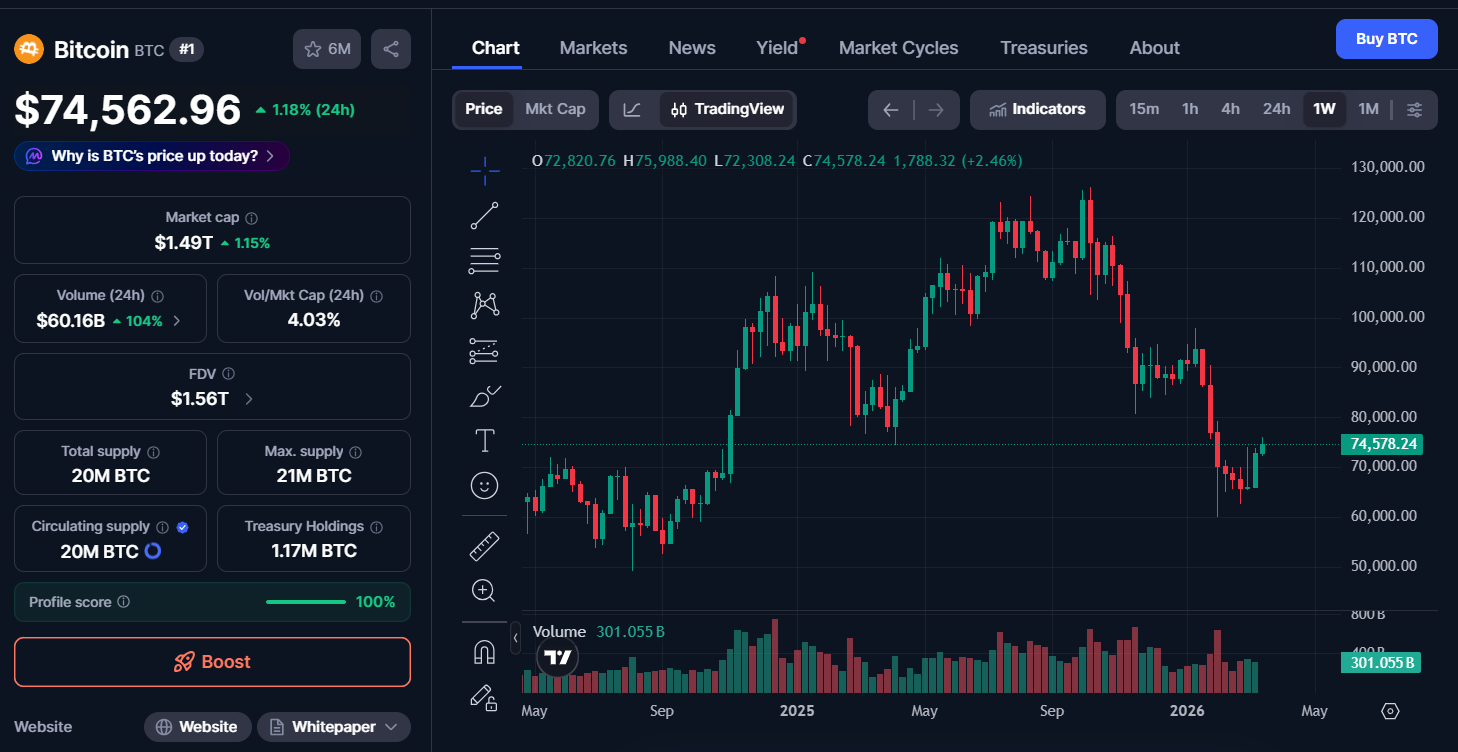The width and height of the screenshot is (1458, 752).
Task: Add Bitcoin to watchlist star button
Action: click(x=327, y=49)
